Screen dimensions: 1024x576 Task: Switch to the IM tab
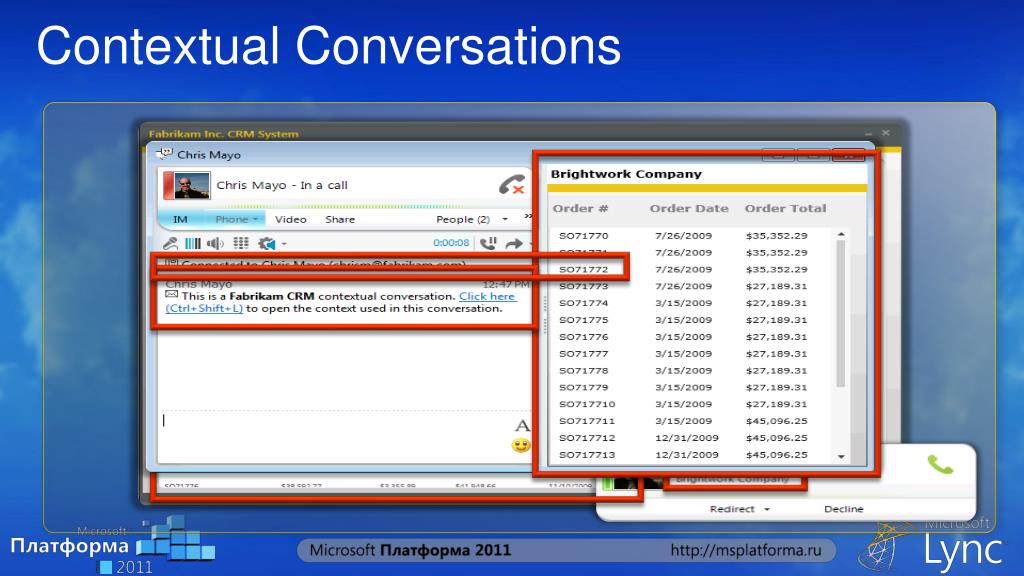[x=180, y=219]
